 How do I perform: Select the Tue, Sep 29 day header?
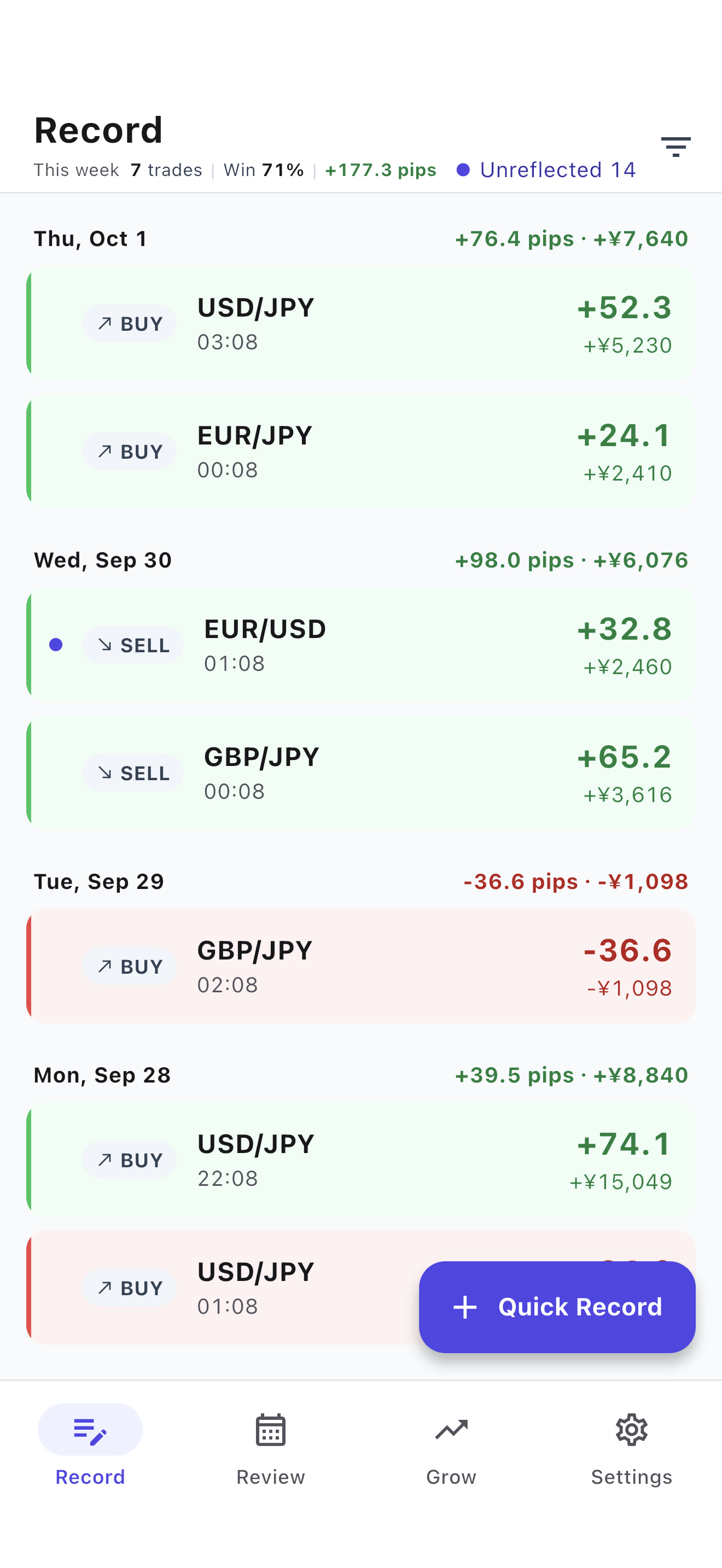pyautogui.click(x=361, y=881)
